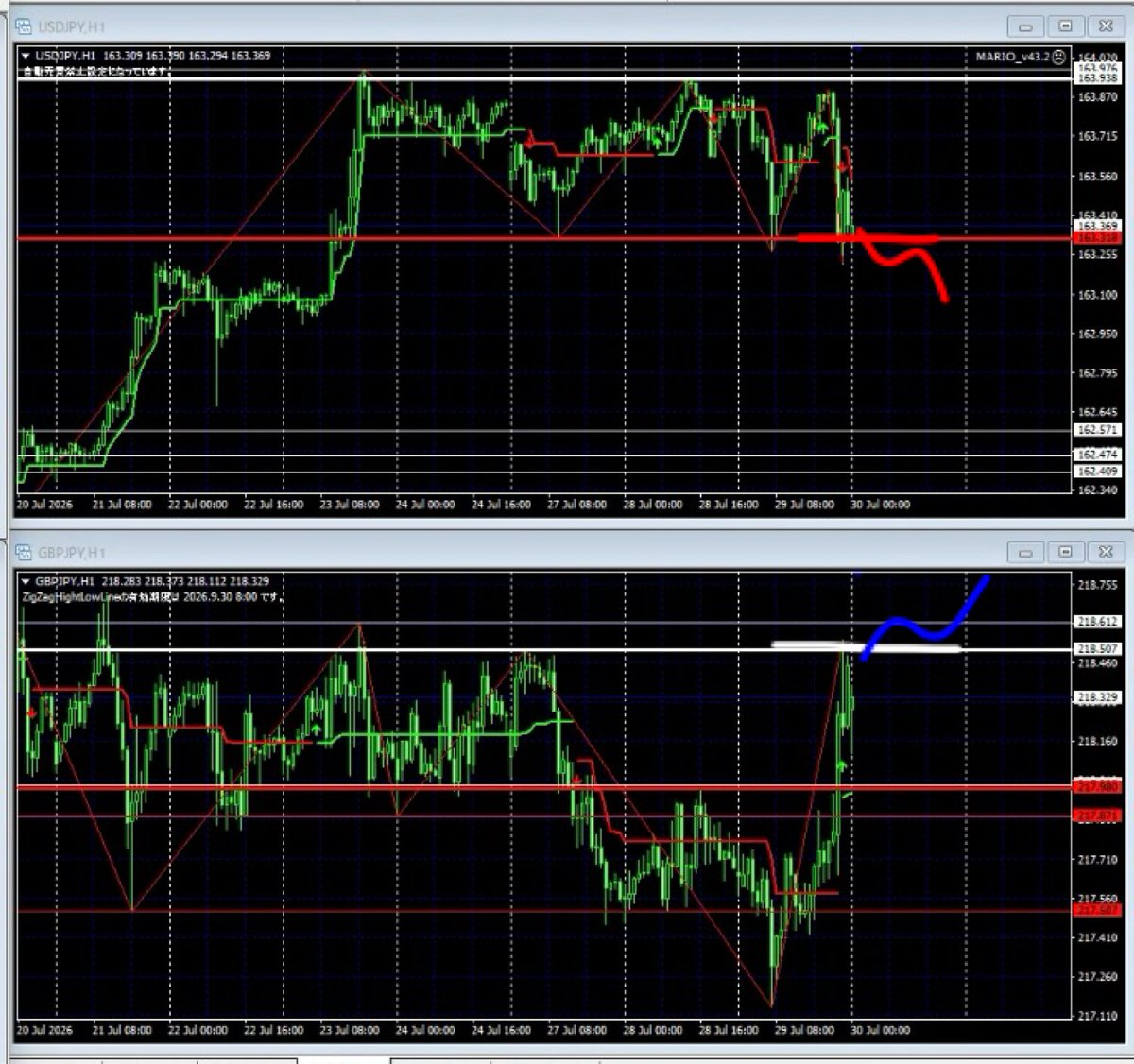
Task: Click the MARIO_v43.2 expert advisor face icon
Action: pyautogui.click(x=1058, y=57)
